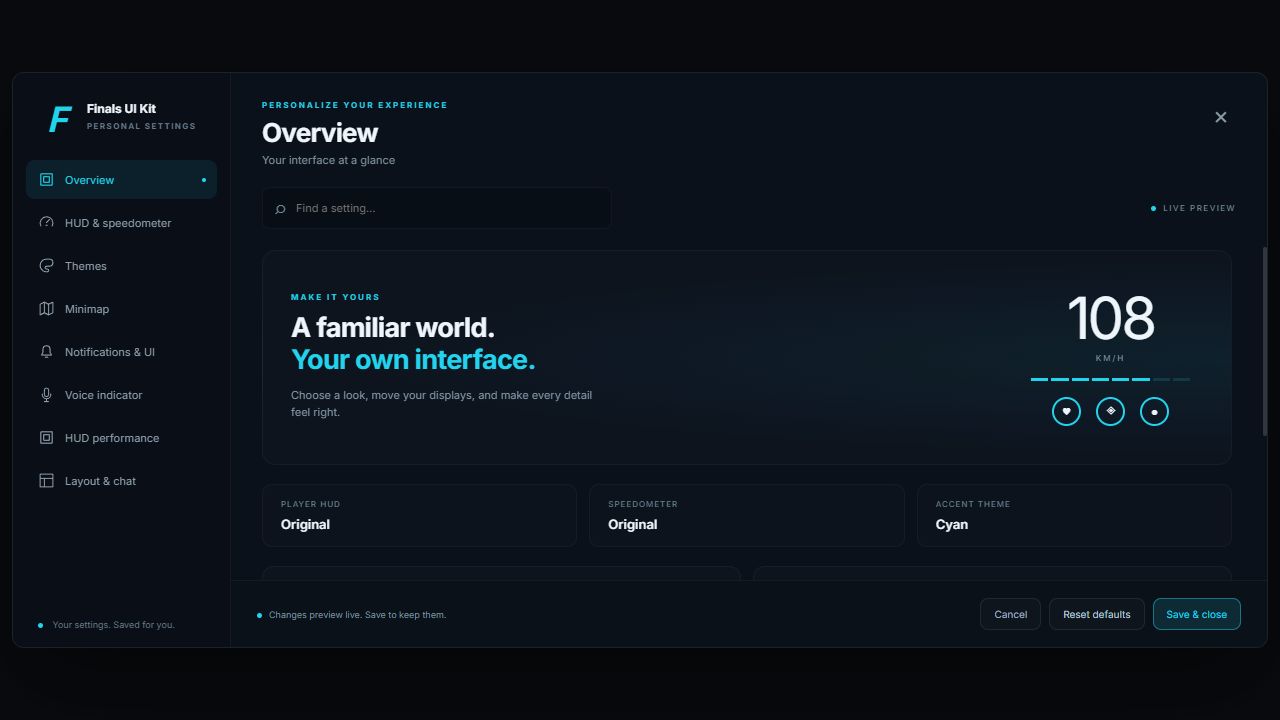Click the Minimap map icon
This screenshot has width=1280, height=720.
[x=46, y=309]
